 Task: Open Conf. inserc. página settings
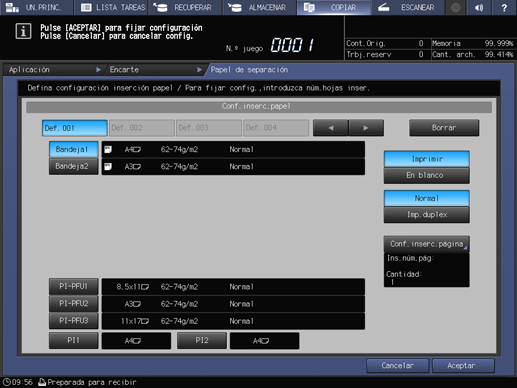pyautogui.click(x=427, y=244)
